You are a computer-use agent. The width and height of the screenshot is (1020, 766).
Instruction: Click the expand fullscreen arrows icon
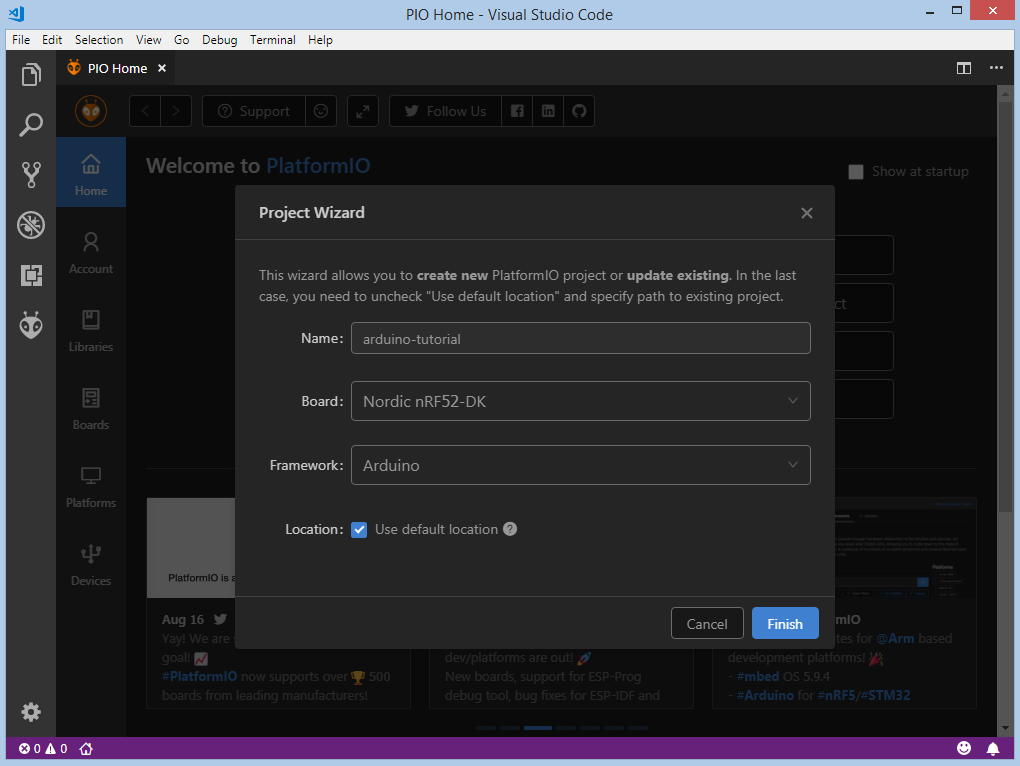363,111
